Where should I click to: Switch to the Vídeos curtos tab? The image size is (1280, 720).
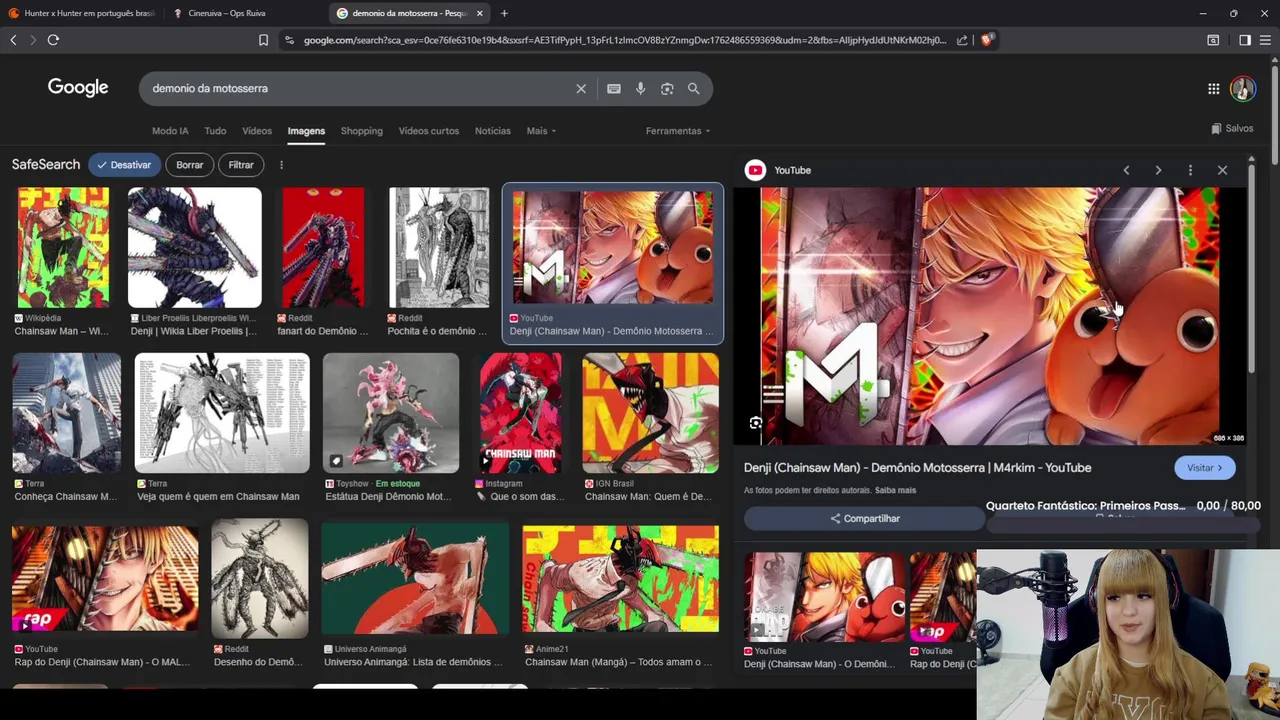tap(429, 131)
